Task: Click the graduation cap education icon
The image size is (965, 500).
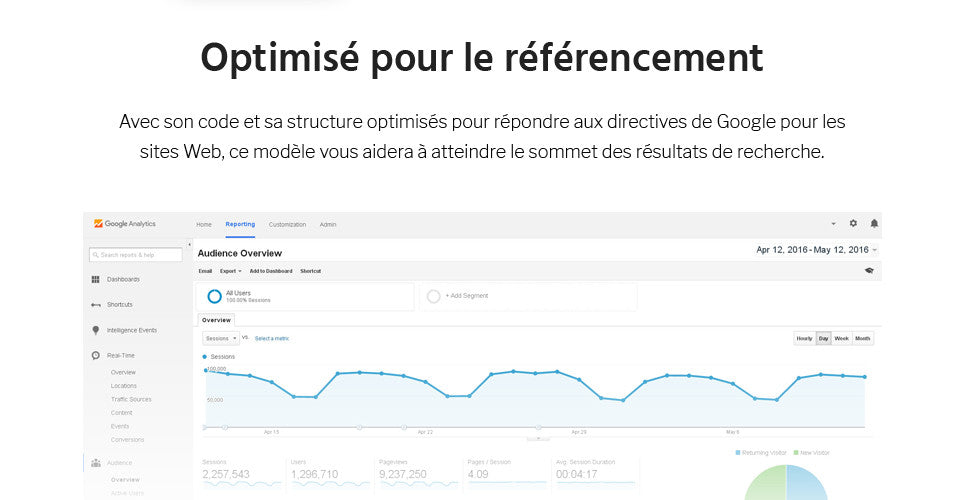Action: click(x=869, y=271)
